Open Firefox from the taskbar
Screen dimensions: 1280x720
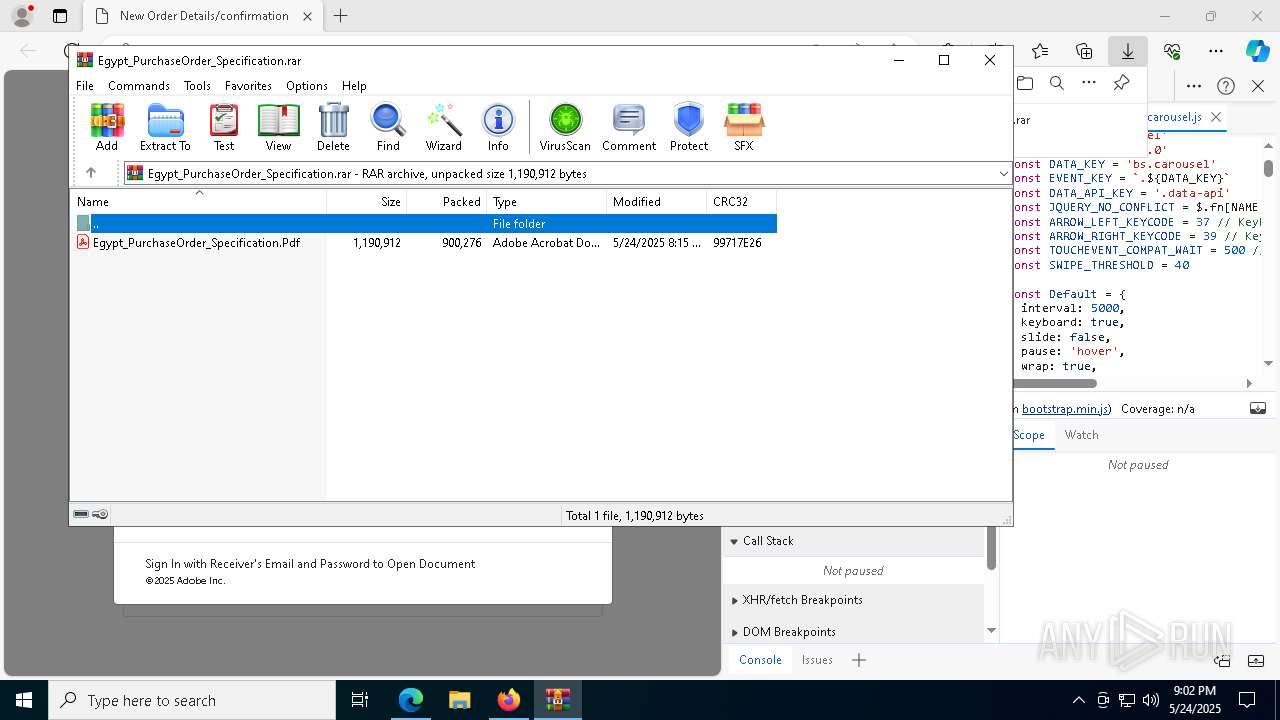(x=509, y=700)
